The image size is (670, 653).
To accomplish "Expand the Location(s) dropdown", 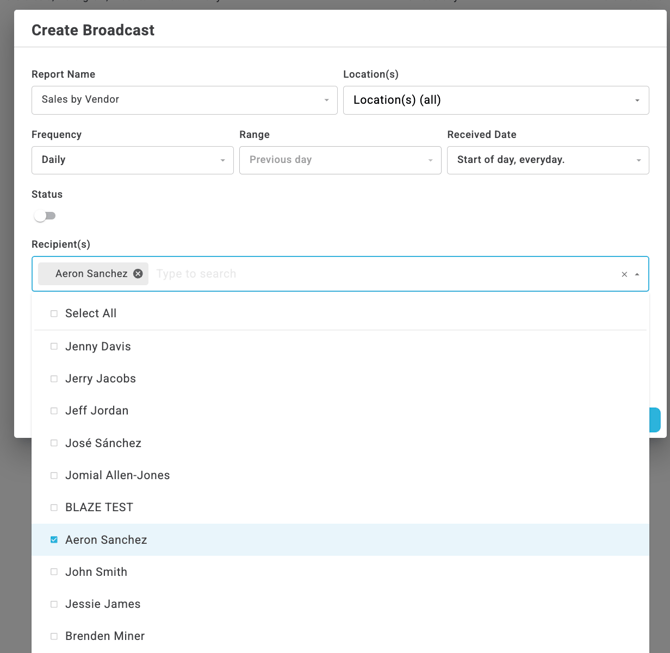I will click(495, 100).
